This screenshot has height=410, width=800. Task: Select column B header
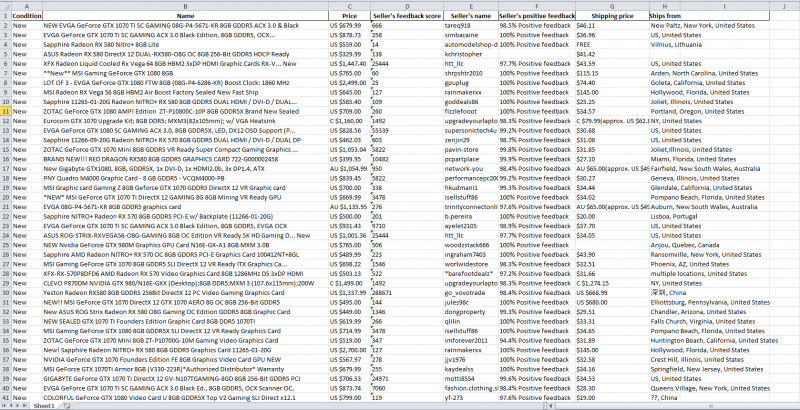point(185,6)
